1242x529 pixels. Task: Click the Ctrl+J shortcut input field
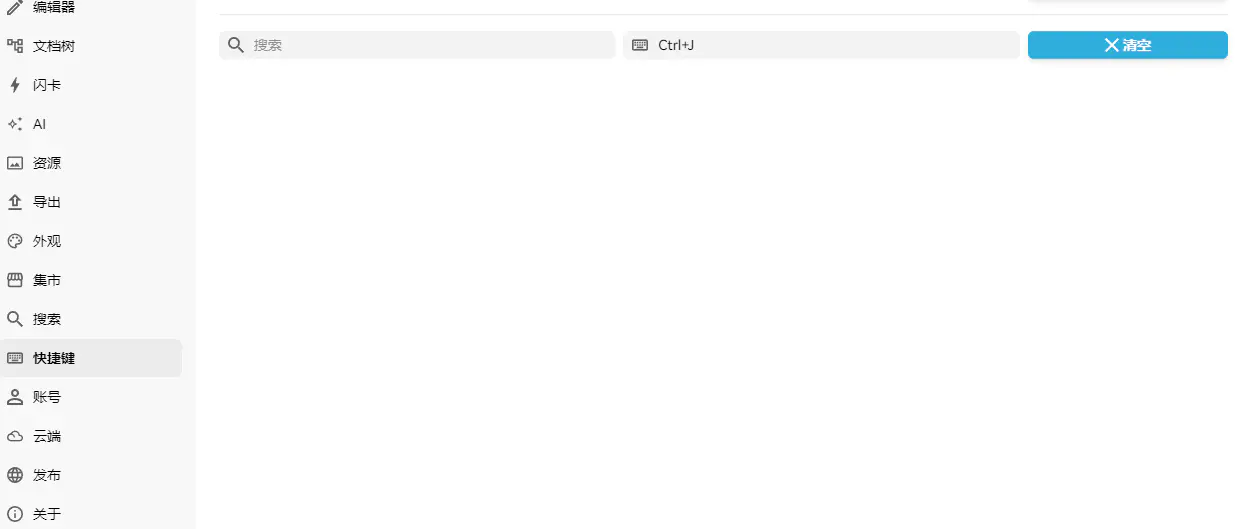pos(821,45)
